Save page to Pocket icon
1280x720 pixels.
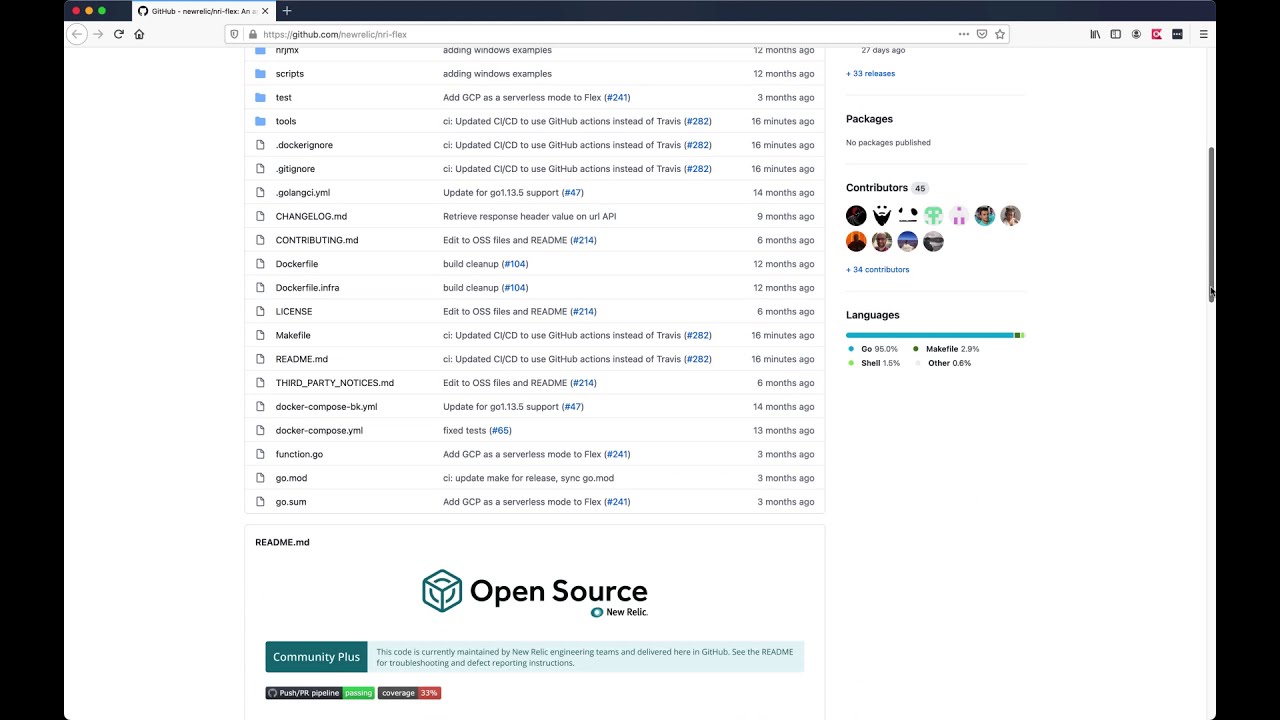tap(982, 34)
